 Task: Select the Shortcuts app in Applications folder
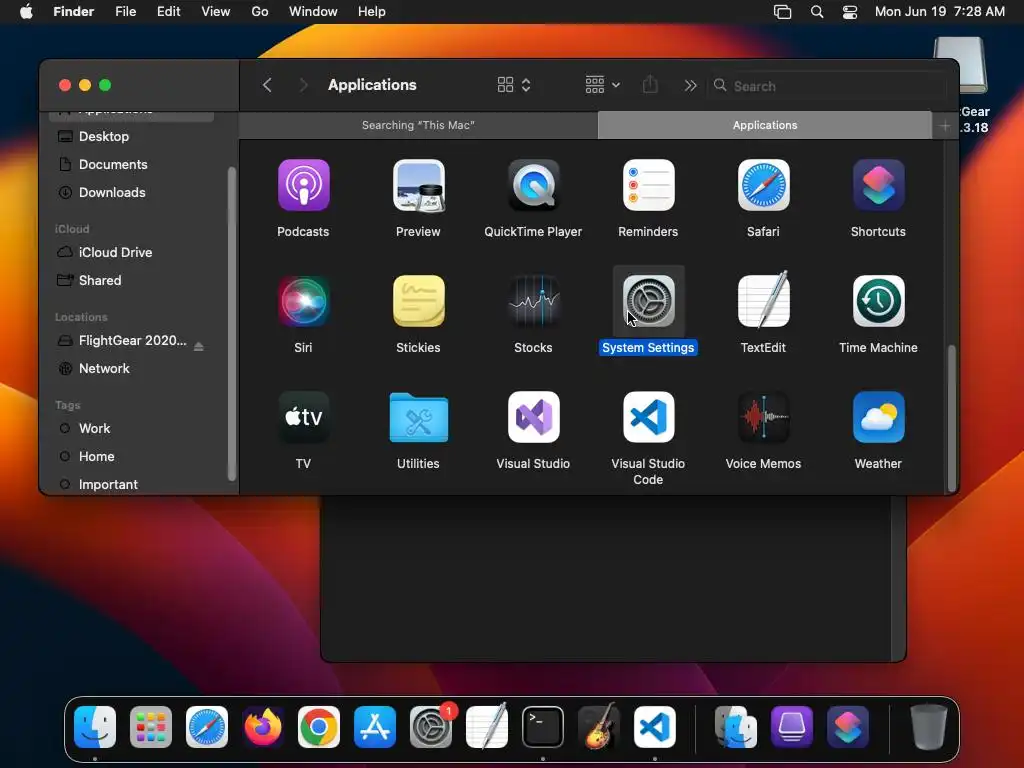coord(878,185)
